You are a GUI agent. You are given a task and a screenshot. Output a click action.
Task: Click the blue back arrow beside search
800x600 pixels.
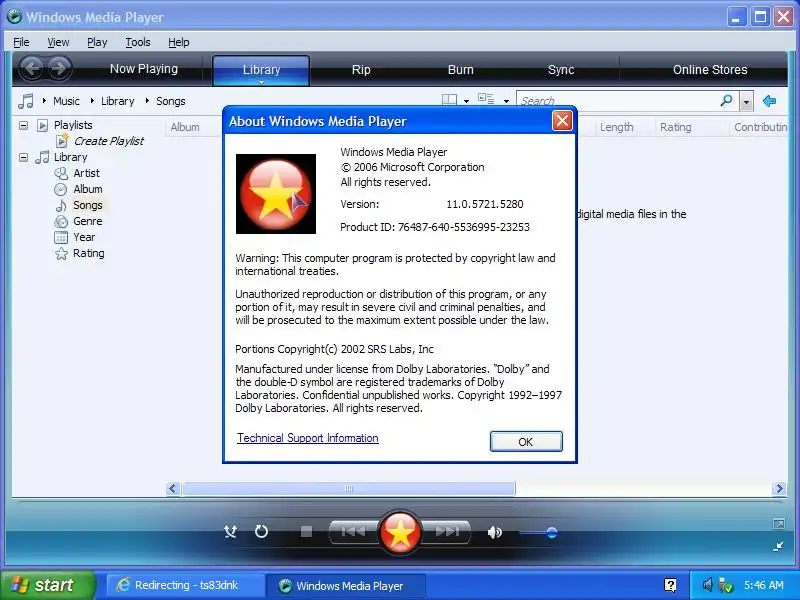769,101
